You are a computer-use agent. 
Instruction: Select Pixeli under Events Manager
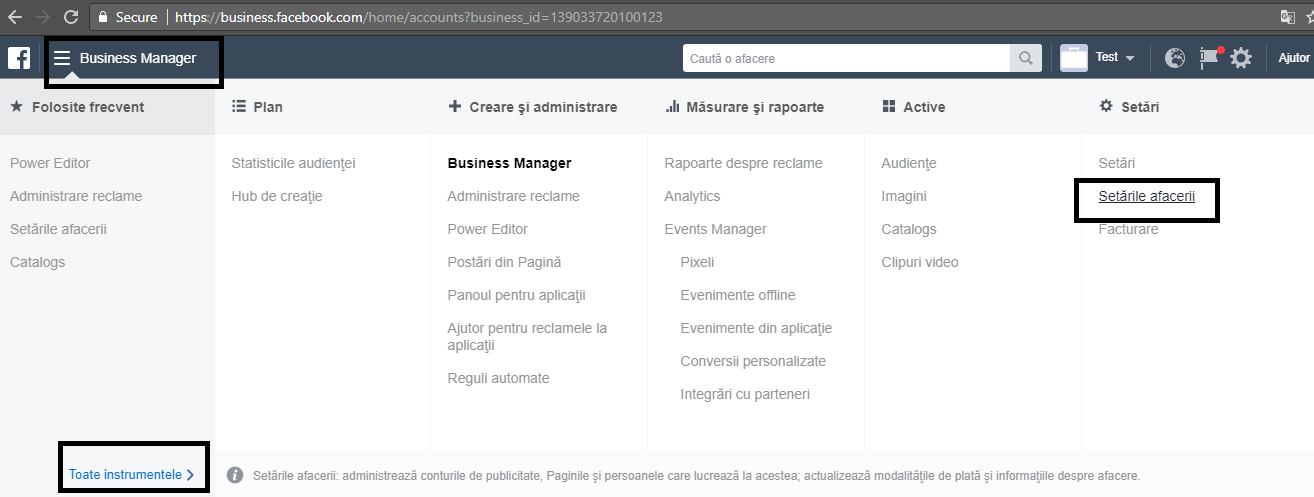tap(697, 262)
